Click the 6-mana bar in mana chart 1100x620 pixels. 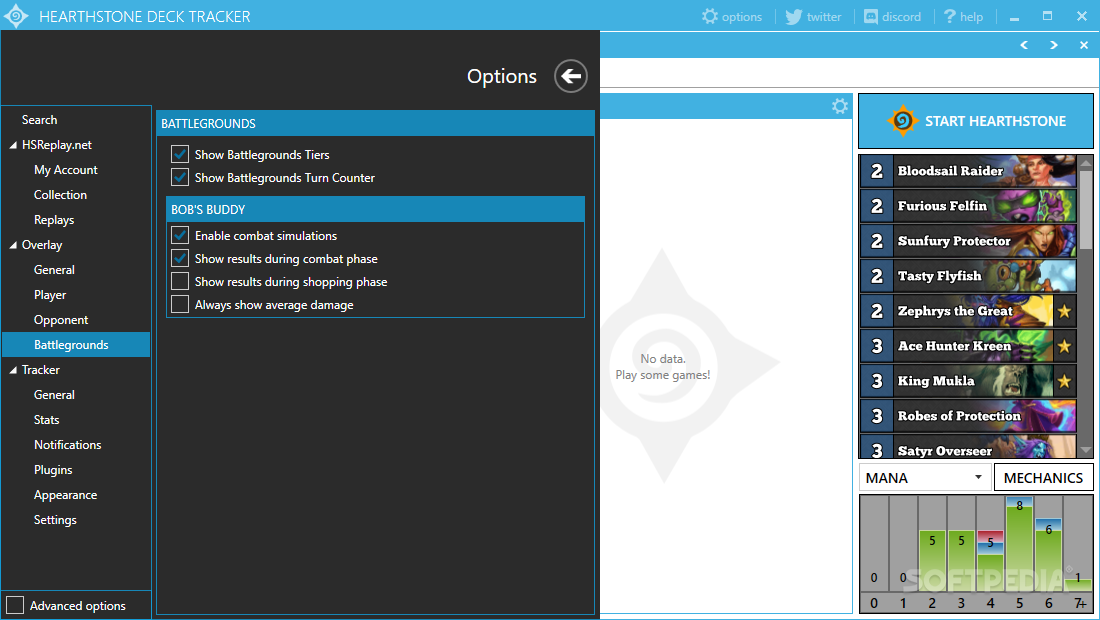[x=1049, y=555]
